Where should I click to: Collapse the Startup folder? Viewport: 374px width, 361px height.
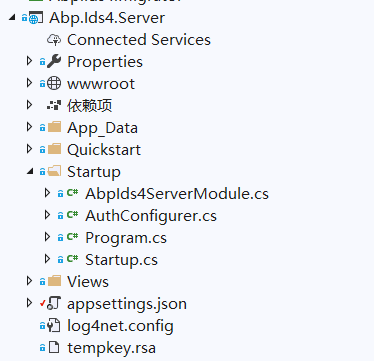30,171
